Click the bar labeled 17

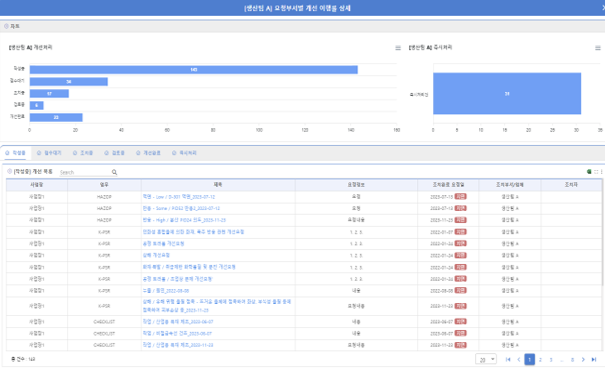49,93
